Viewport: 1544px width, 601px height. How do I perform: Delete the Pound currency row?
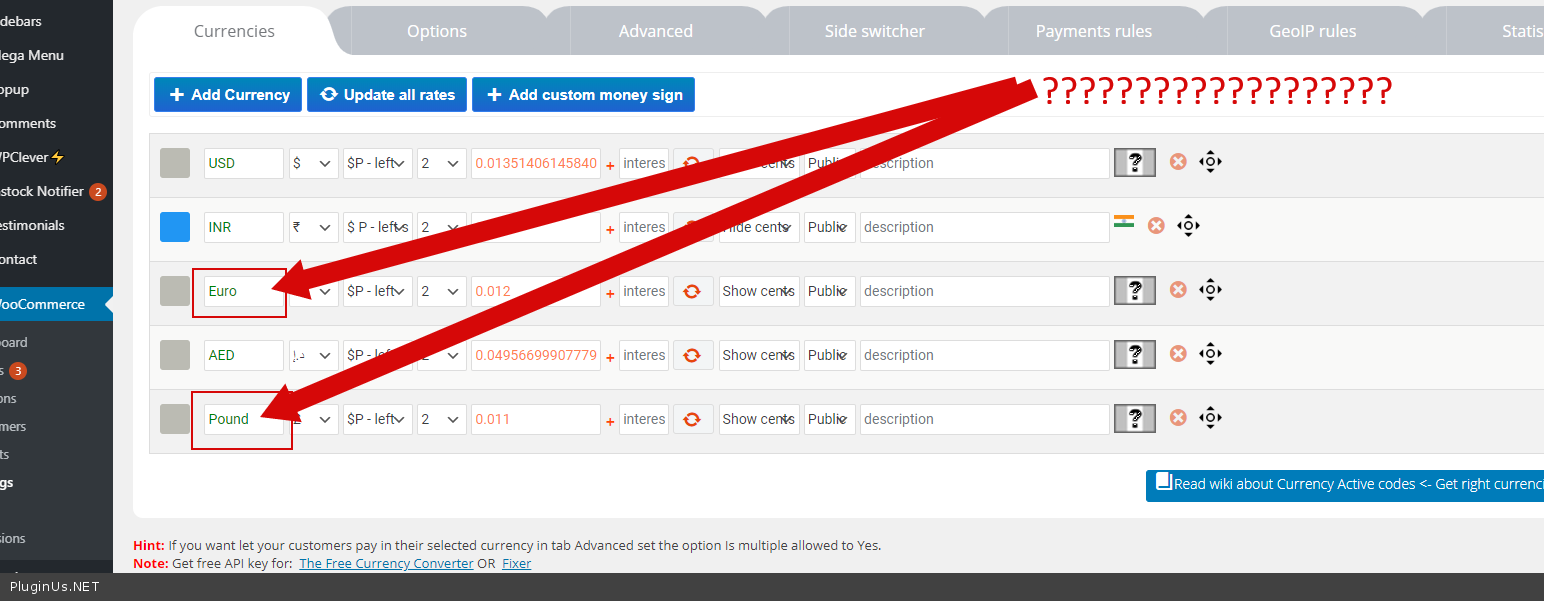1178,417
